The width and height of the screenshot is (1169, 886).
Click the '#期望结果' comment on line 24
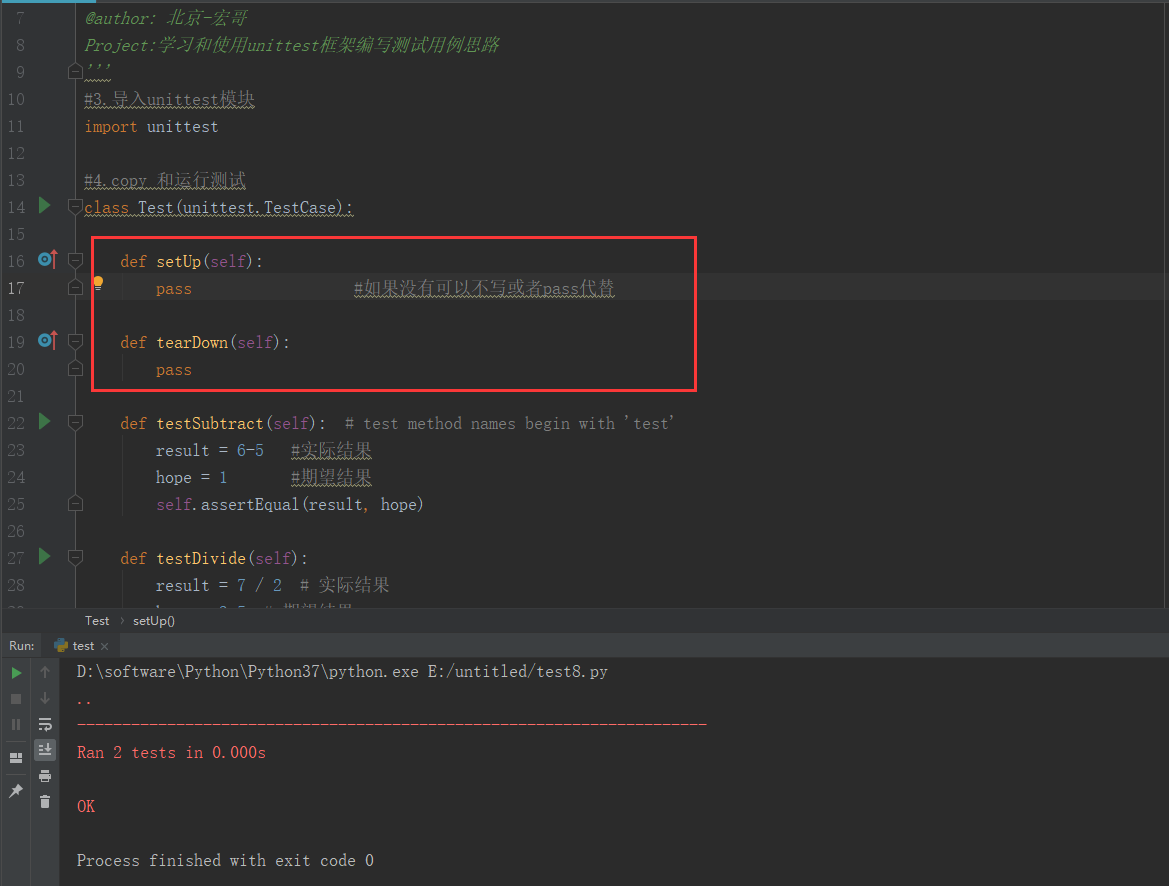coord(331,477)
